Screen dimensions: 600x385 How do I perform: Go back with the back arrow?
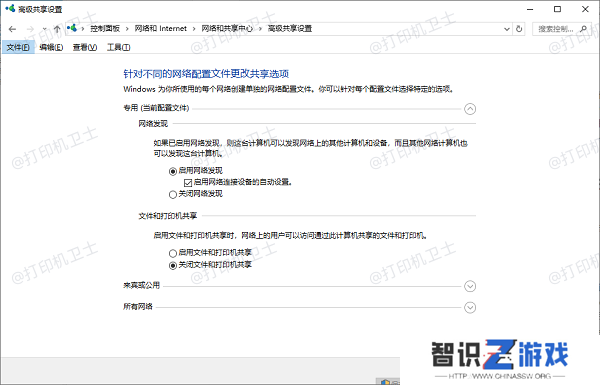12,29
